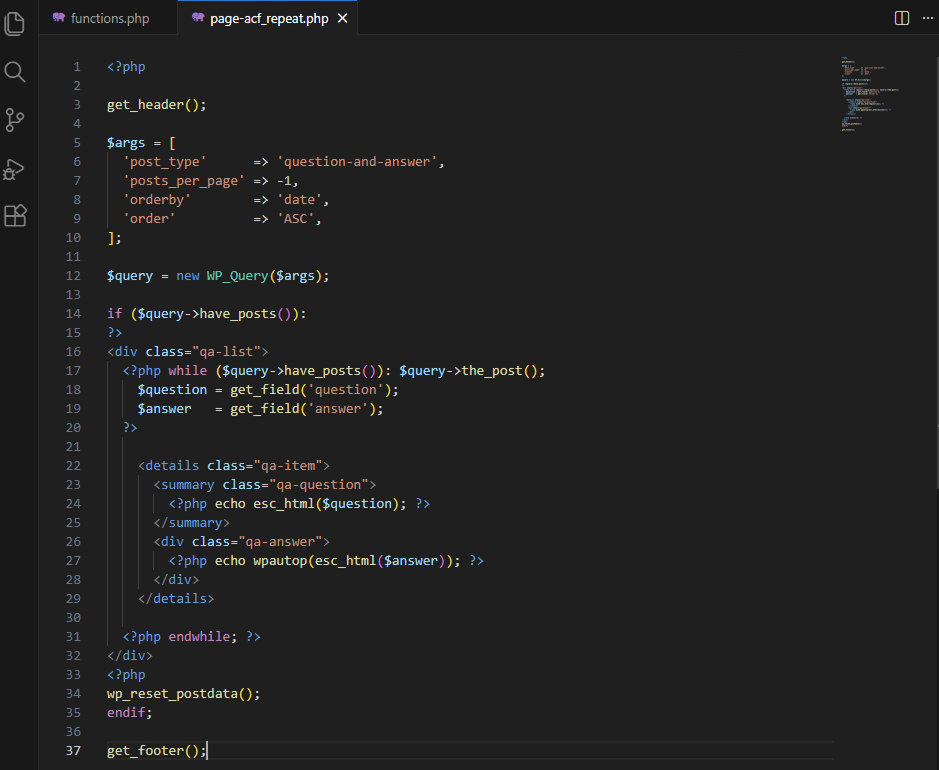
Task: Click the PHP icon on functions.php tab
Action: pyautogui.click(x=59, y=18)
